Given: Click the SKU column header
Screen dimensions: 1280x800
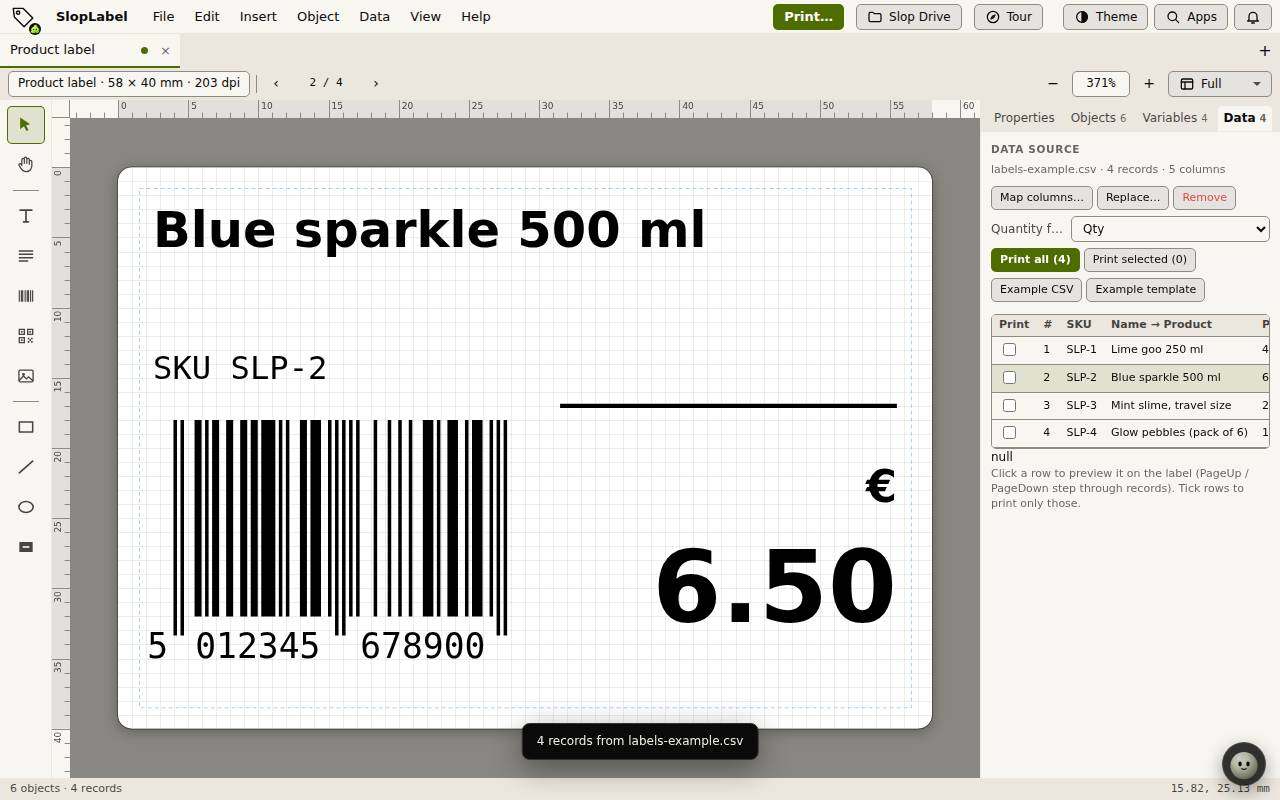Looking at the screenshot, I should pos(1079,325).
